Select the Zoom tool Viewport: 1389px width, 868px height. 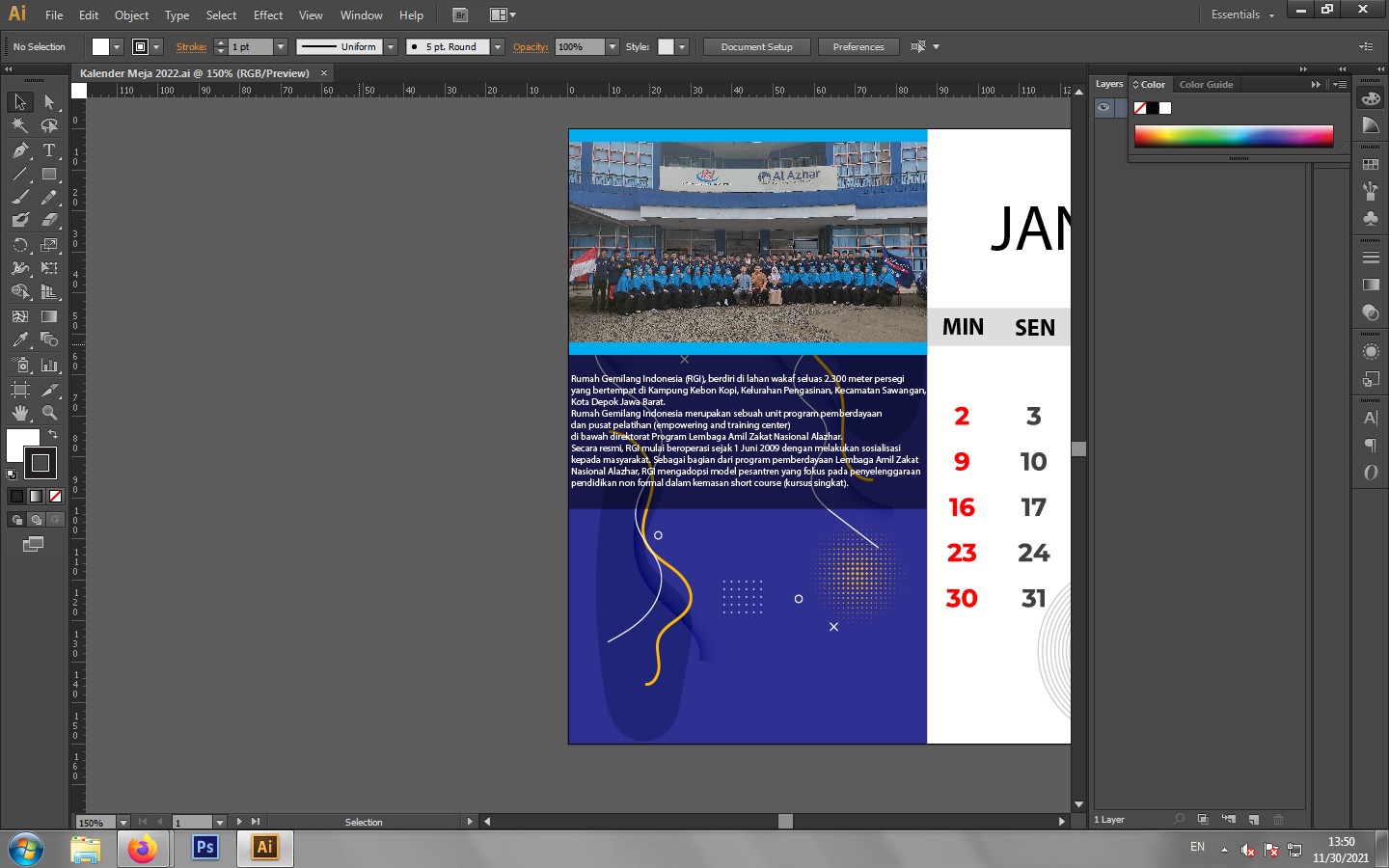pos(49,413)
